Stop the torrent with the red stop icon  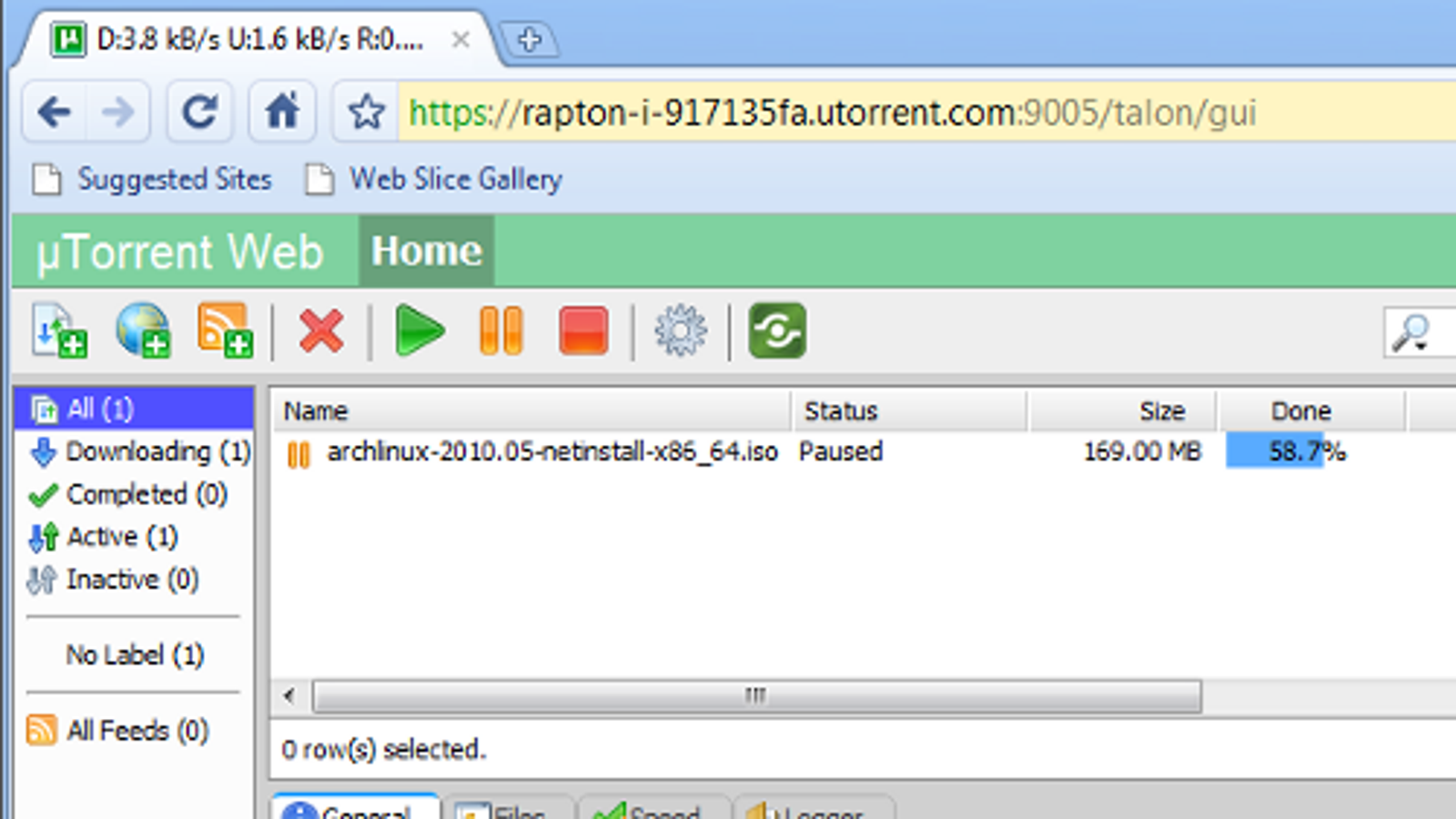(583, 330)
